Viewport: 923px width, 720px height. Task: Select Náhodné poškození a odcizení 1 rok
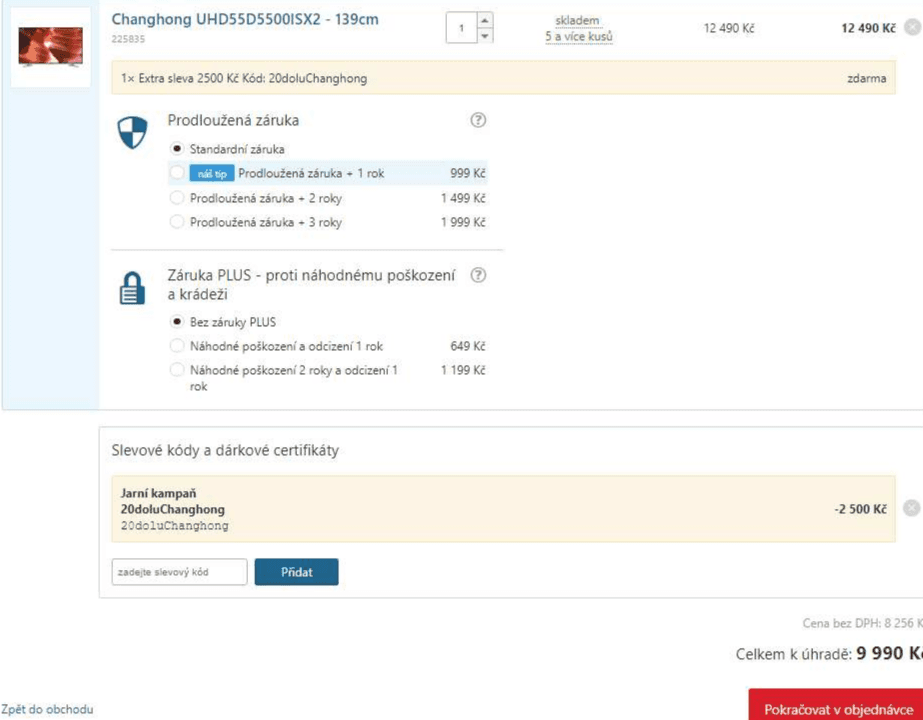click(177, 346)
